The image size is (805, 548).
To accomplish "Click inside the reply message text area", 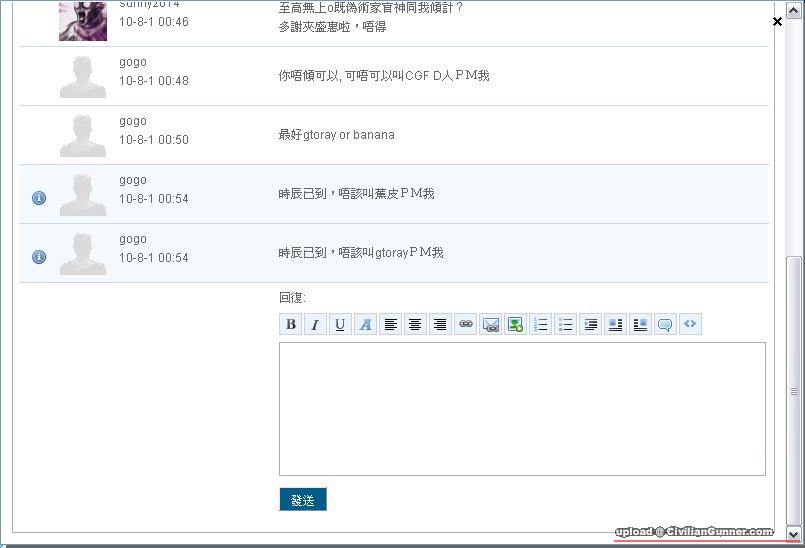I will click(522, 408).
